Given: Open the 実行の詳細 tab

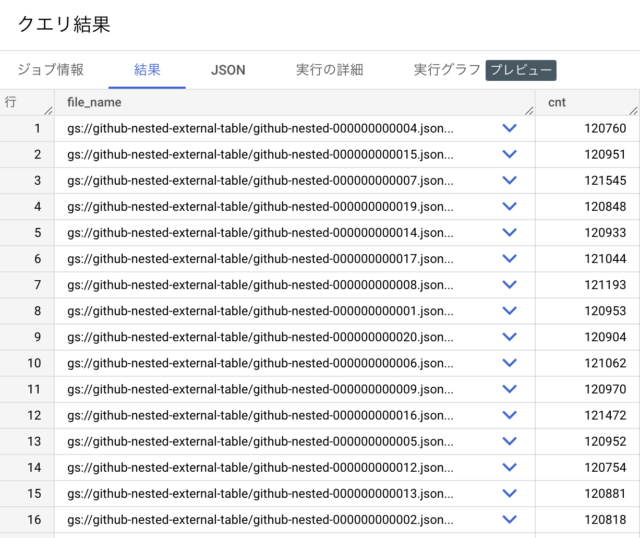Looking at the screenshot, I should 329,70.
